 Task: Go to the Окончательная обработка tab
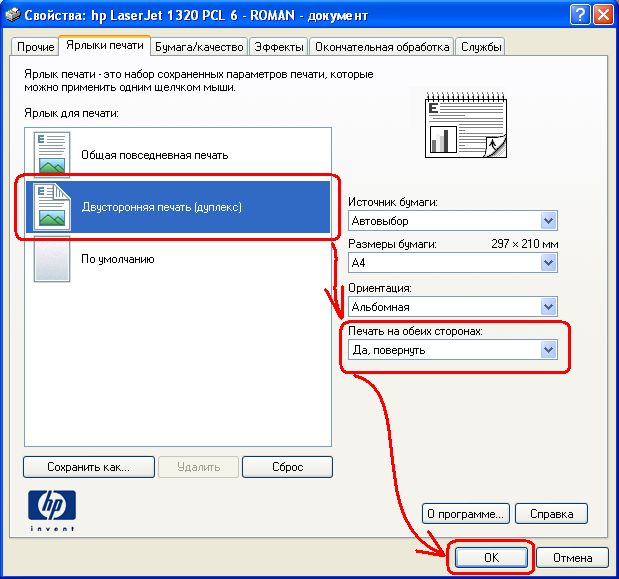(382, 47)
